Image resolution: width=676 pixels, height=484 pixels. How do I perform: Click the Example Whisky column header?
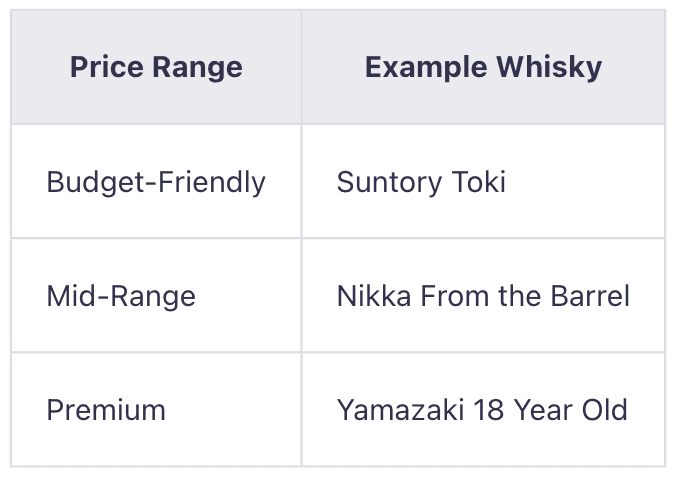pos(483,68)
